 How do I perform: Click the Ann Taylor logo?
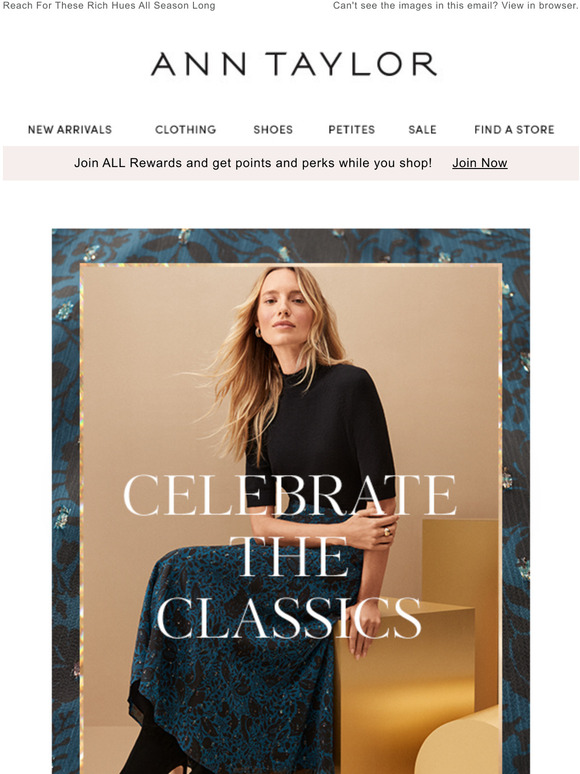294,64
